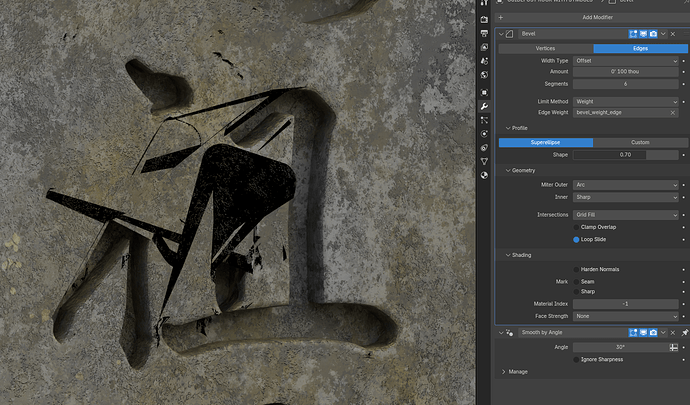
Task: Pin the Smooth by Angle modifier
Action: 685,333
